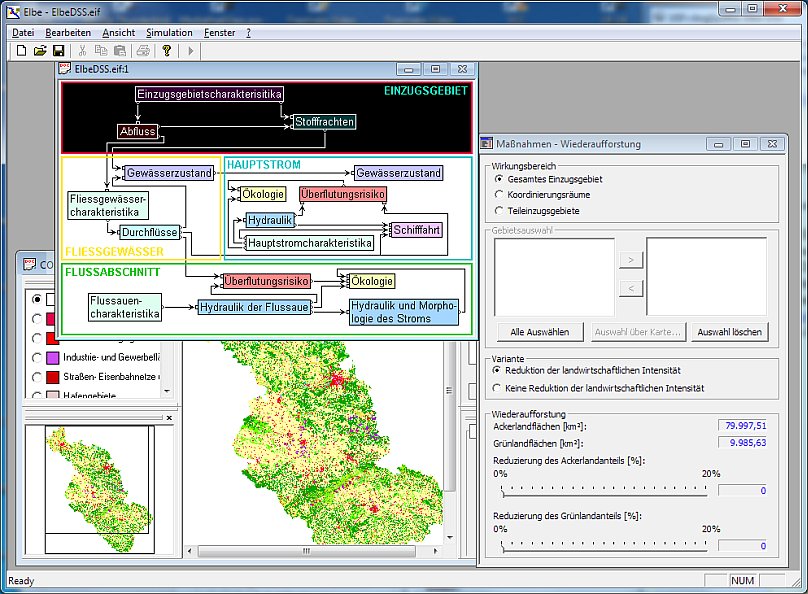
Task: Click the Print toolbar icon
Action: click(143, 51)
